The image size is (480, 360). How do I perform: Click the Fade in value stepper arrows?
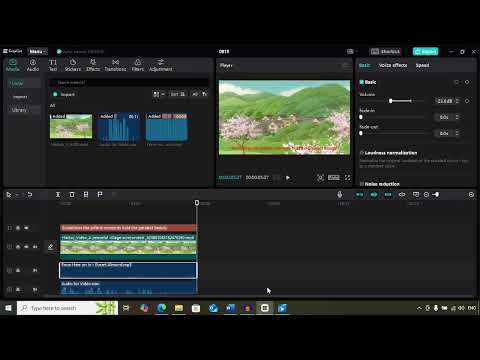click(x=457, y=117)
